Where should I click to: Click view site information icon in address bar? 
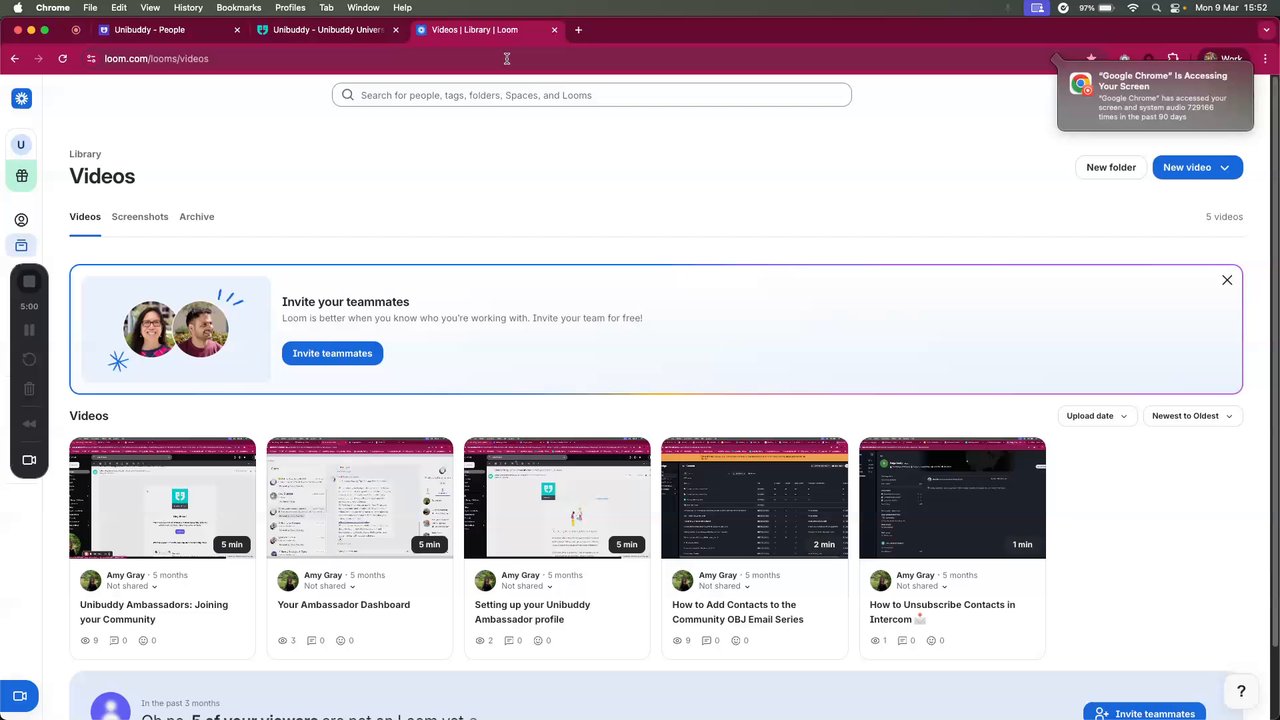(91, 59)
